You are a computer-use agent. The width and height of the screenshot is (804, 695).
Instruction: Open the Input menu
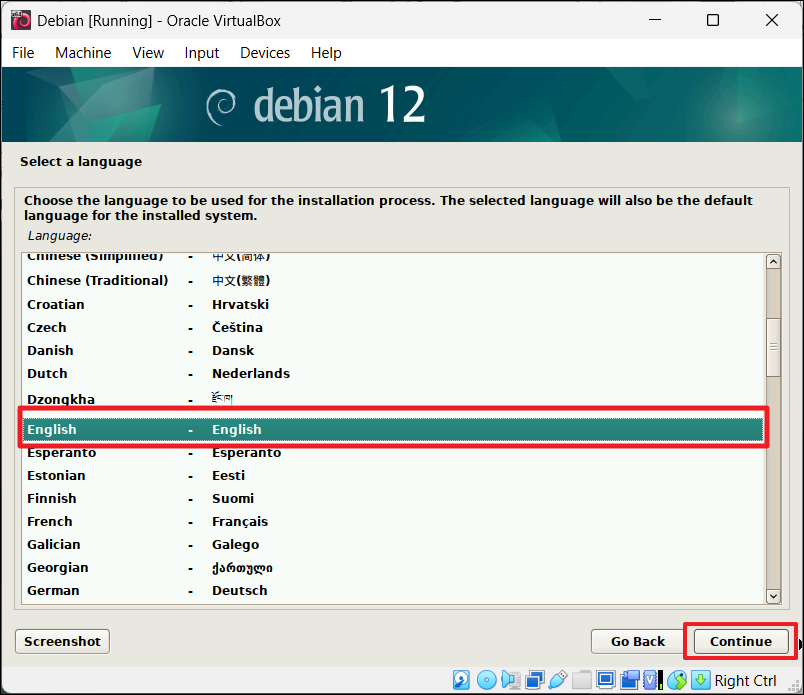tap(202, 53)
